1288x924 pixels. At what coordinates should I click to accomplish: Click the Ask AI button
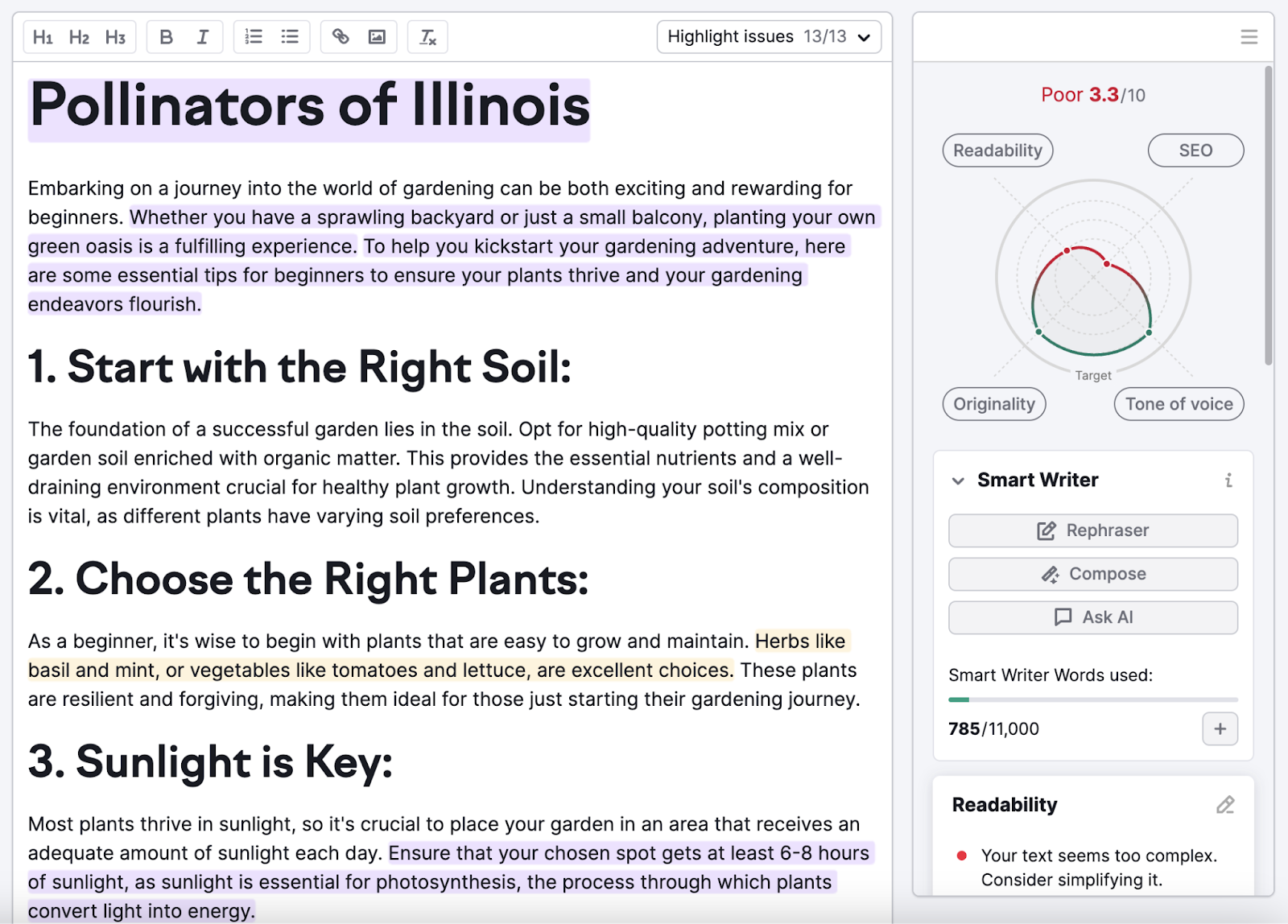coord(1092,617)
